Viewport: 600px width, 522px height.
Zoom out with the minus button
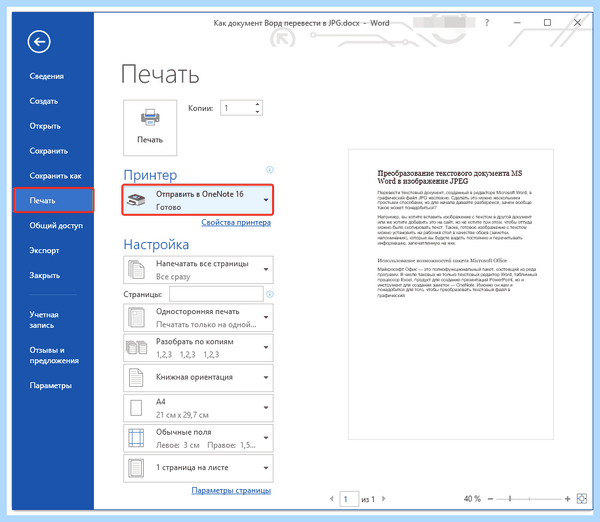point(490,499)
